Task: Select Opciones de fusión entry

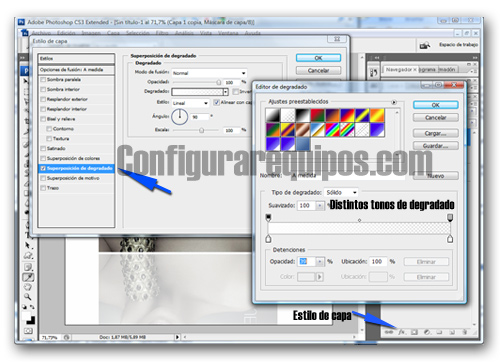Action: point(76,70)
